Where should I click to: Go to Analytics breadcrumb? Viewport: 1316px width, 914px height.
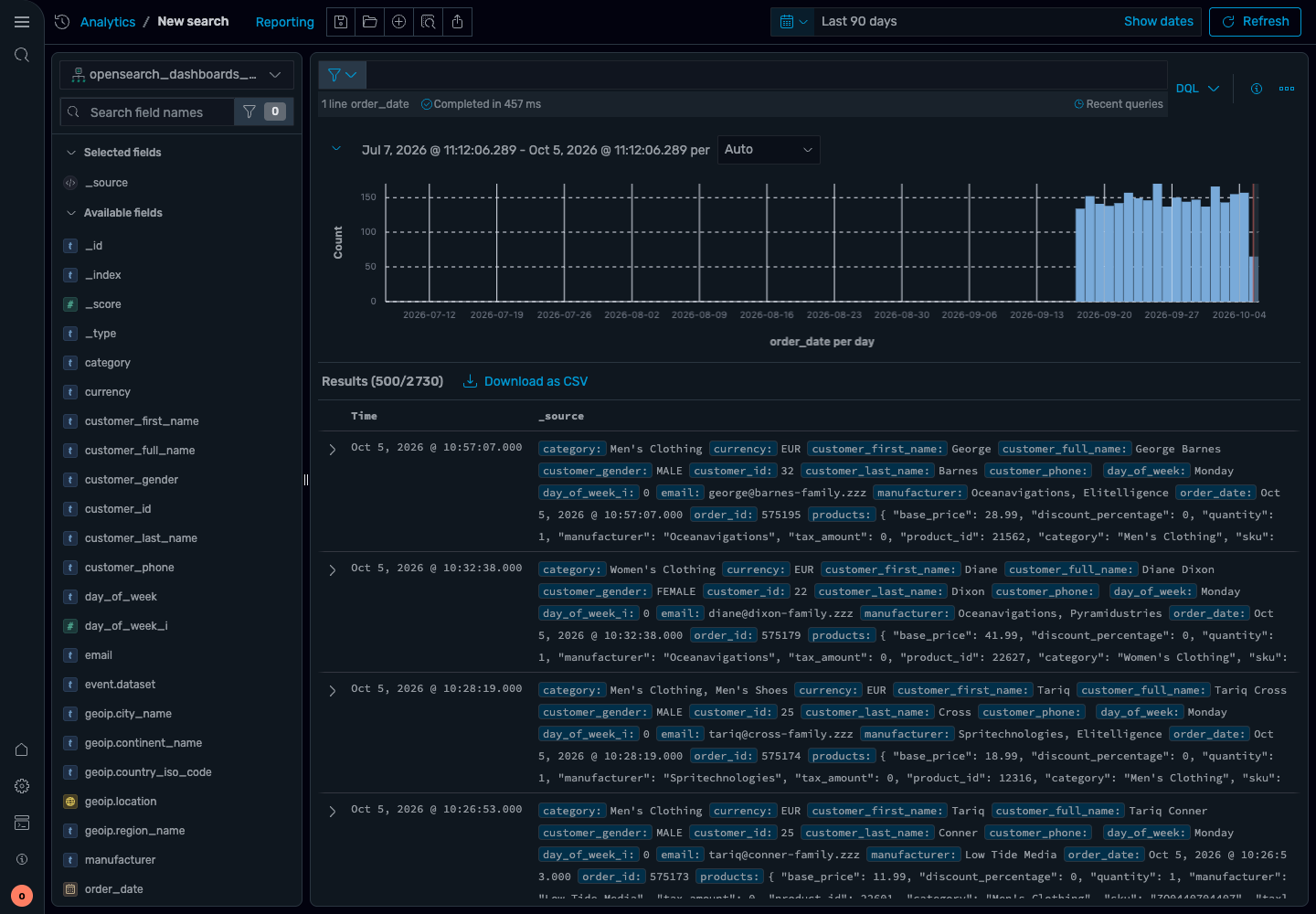(108, 22)
